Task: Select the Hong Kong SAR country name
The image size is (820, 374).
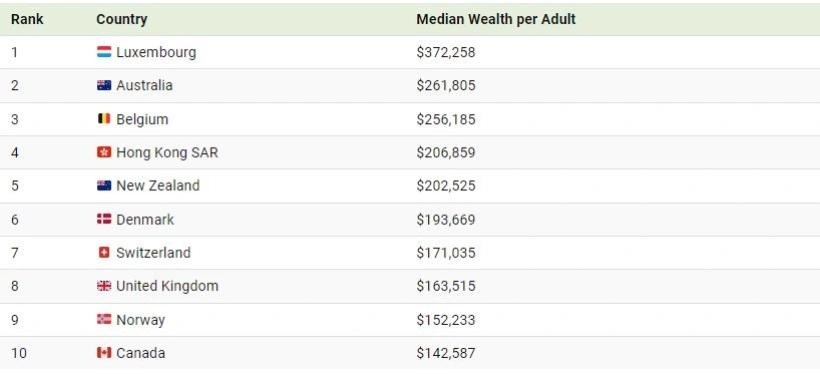Action: click(x=167, y=153)
